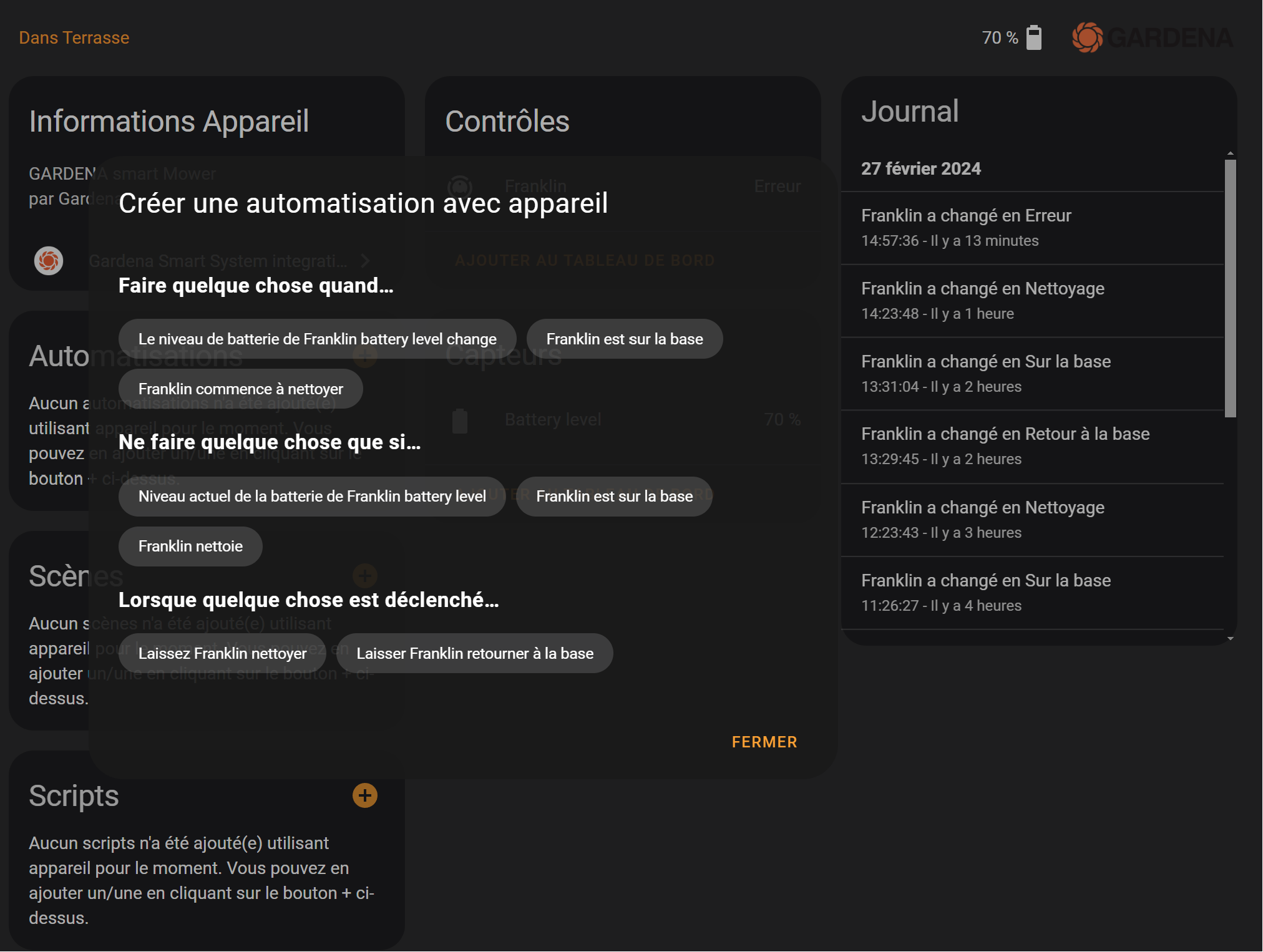Click the Gardena integration round icon

pyautogui.click(x=49, y=261)
